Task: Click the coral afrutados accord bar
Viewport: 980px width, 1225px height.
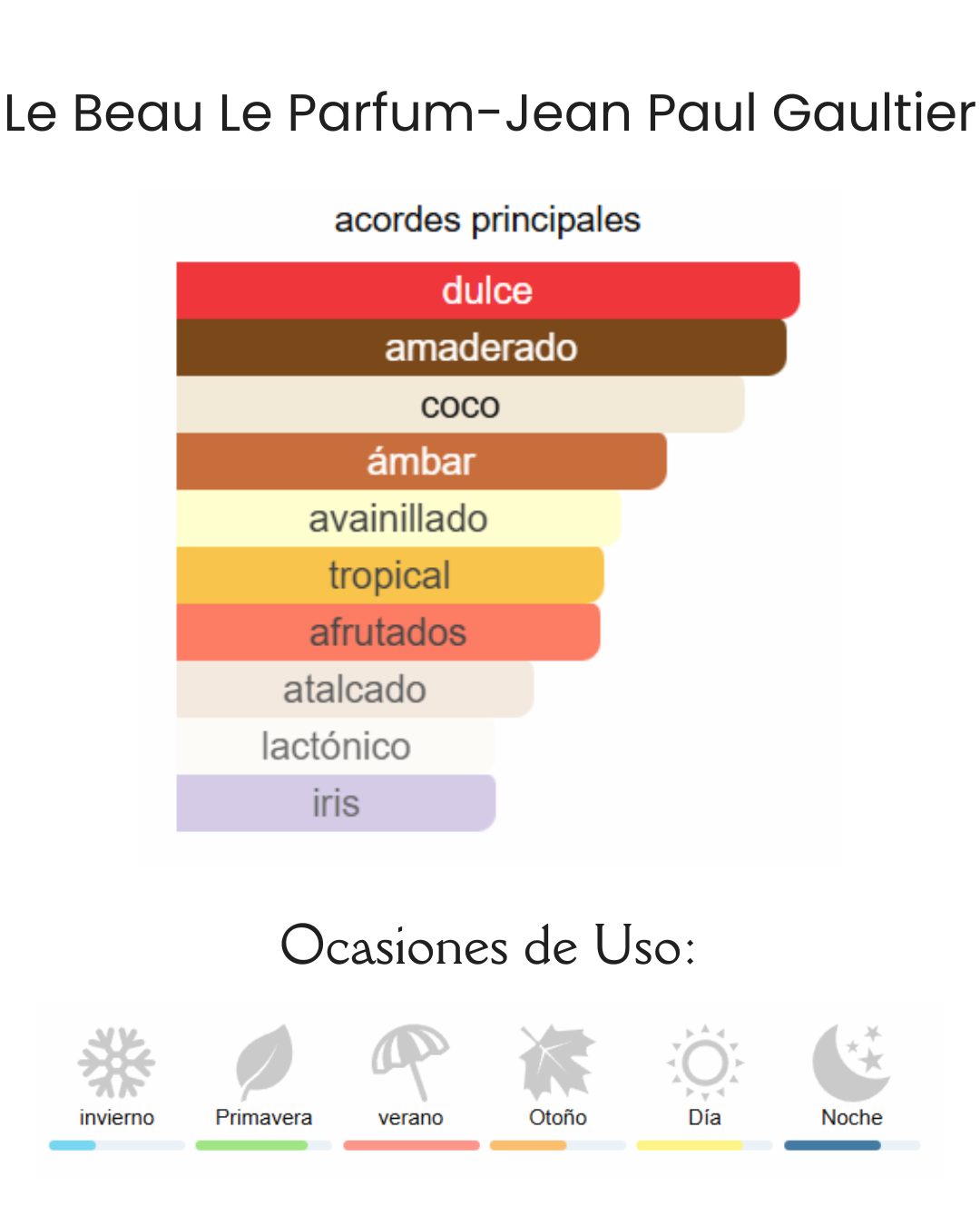Action: click(388, 632)
